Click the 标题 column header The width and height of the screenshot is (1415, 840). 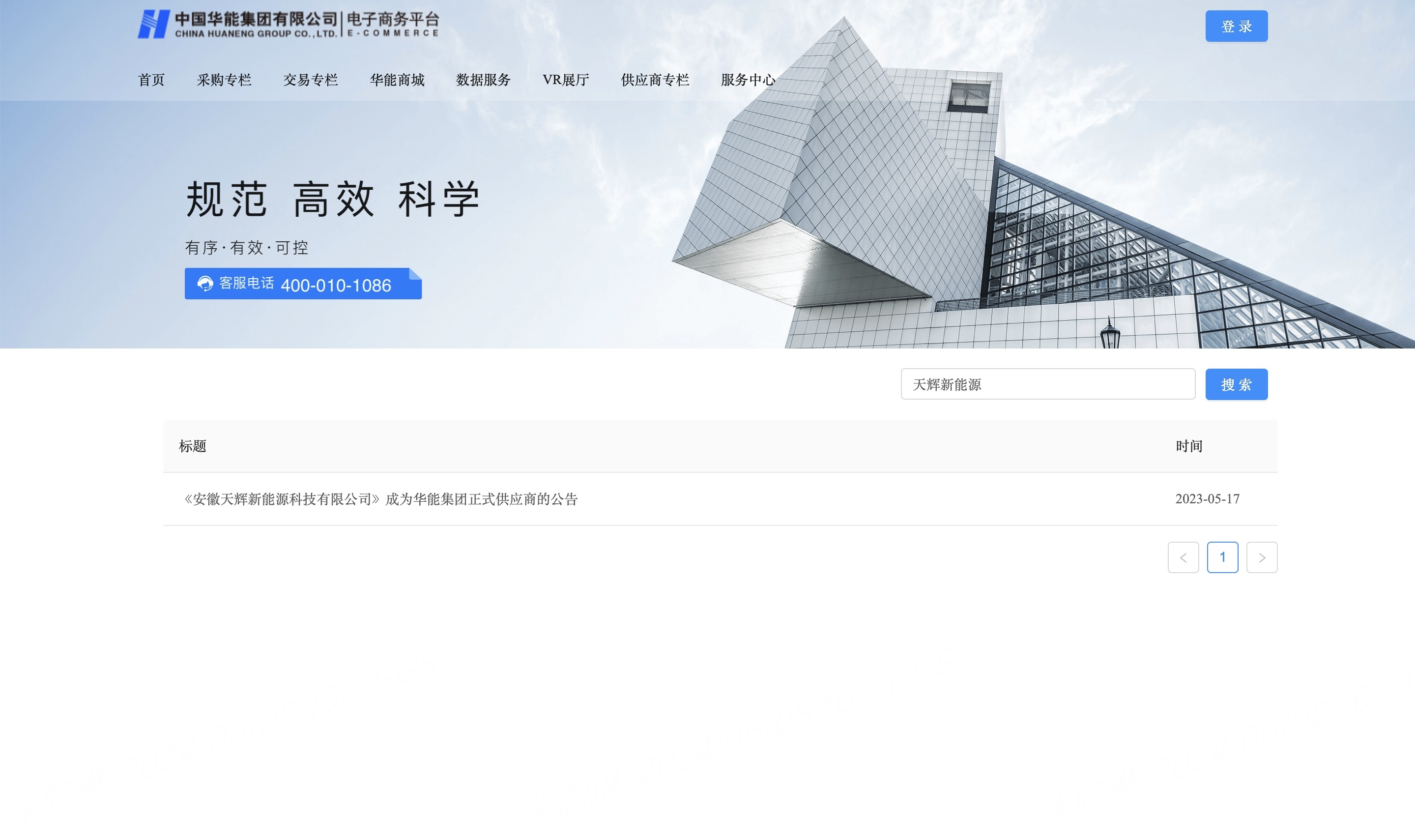tap(193, 446)
